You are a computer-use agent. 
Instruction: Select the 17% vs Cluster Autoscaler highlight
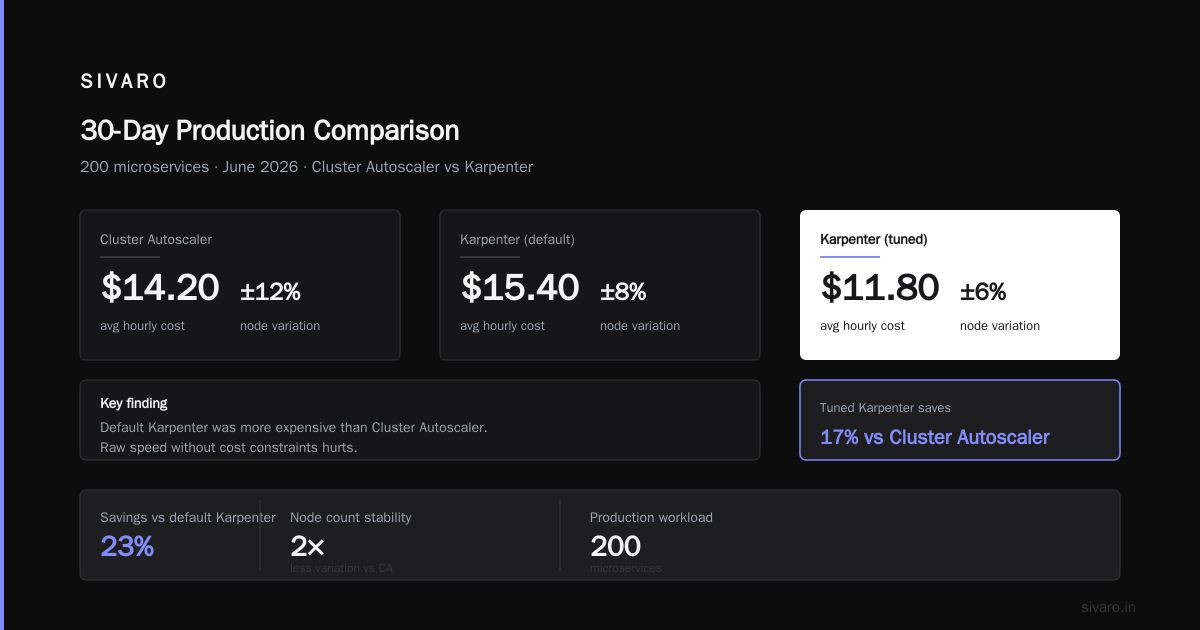pos(935,437)
